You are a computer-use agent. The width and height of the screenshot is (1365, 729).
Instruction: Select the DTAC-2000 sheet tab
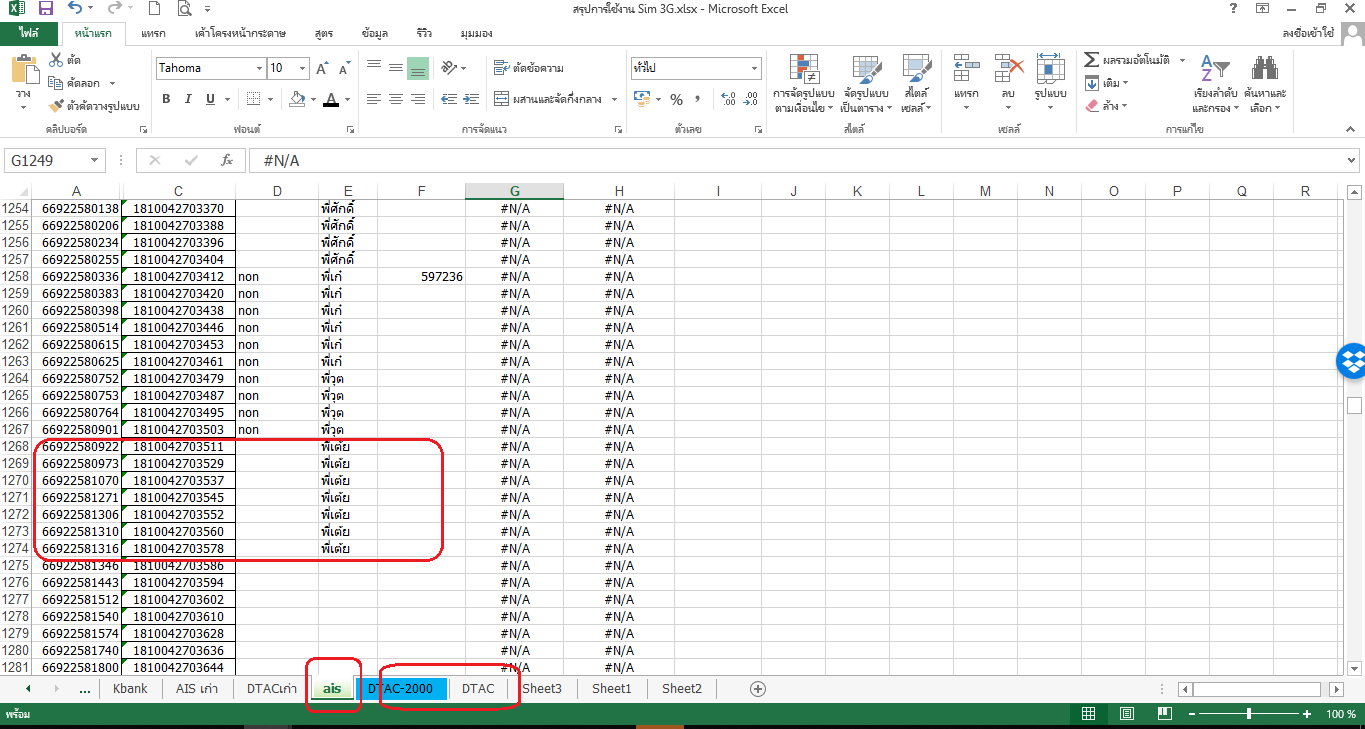[400, 688]
